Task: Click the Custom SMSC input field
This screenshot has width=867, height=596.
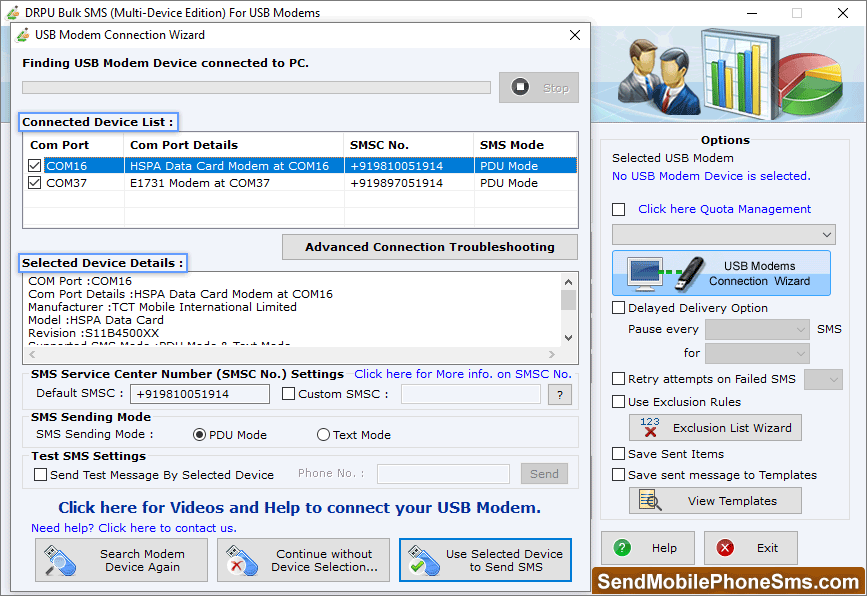Action: coord(471,394)
